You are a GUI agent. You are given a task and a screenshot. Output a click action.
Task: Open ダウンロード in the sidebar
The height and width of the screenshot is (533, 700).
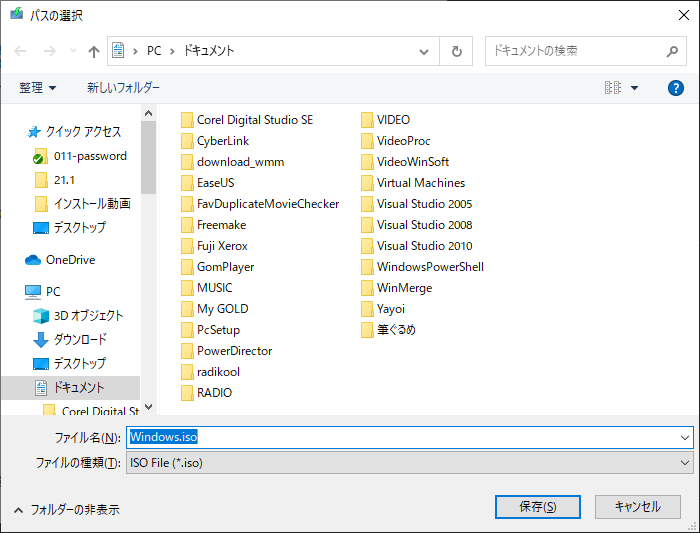80,339
